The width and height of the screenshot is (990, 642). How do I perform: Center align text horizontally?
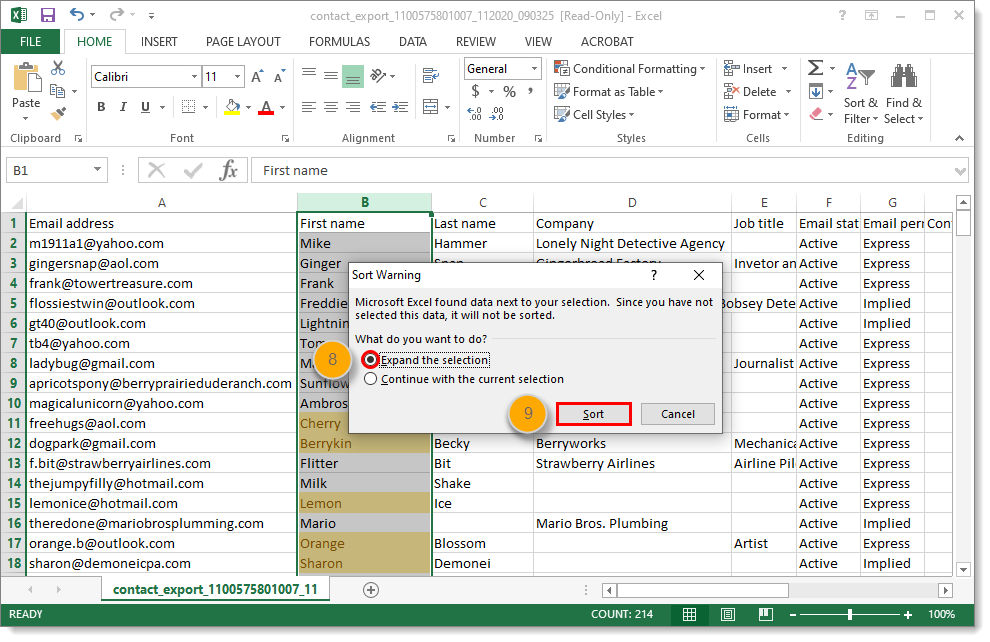(x=331, y=107)
